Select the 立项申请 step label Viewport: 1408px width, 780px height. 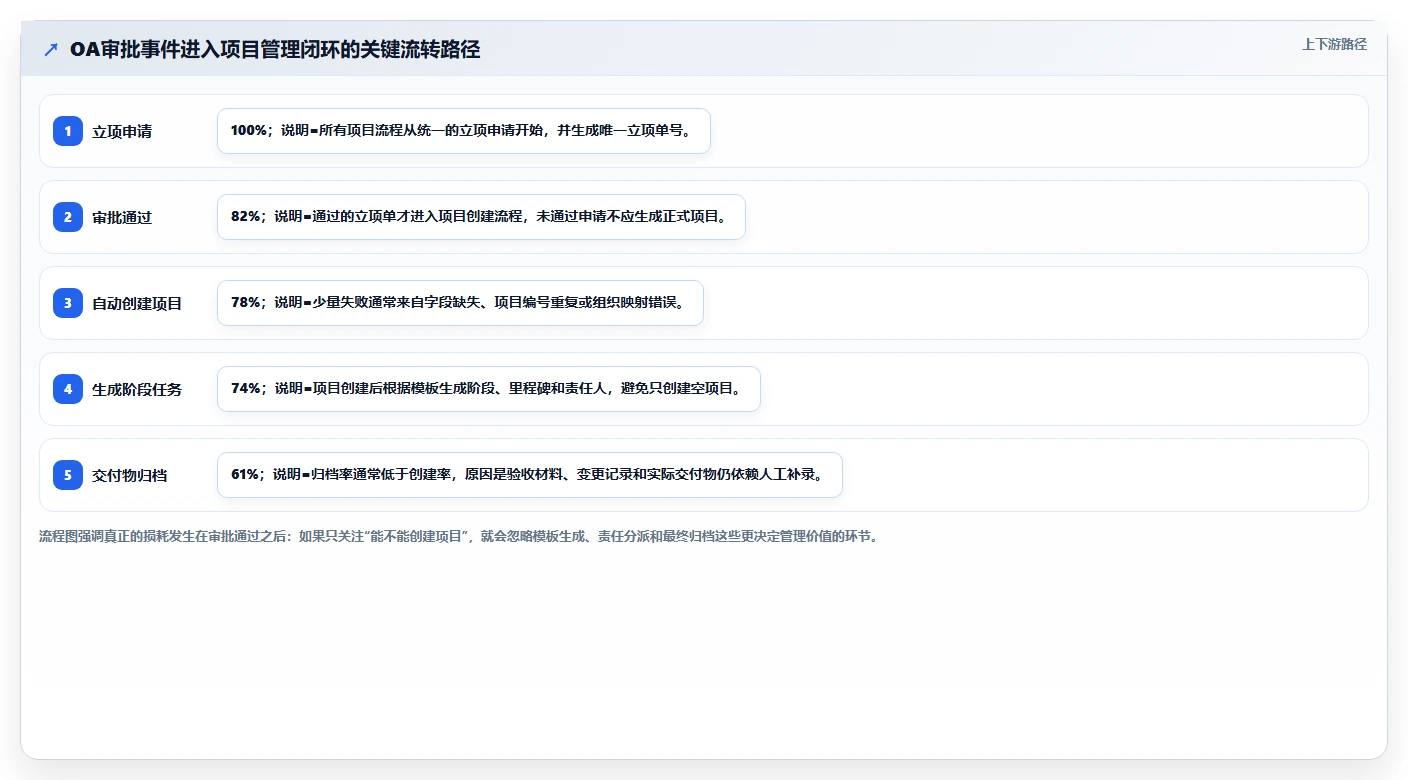coord(122,131)
